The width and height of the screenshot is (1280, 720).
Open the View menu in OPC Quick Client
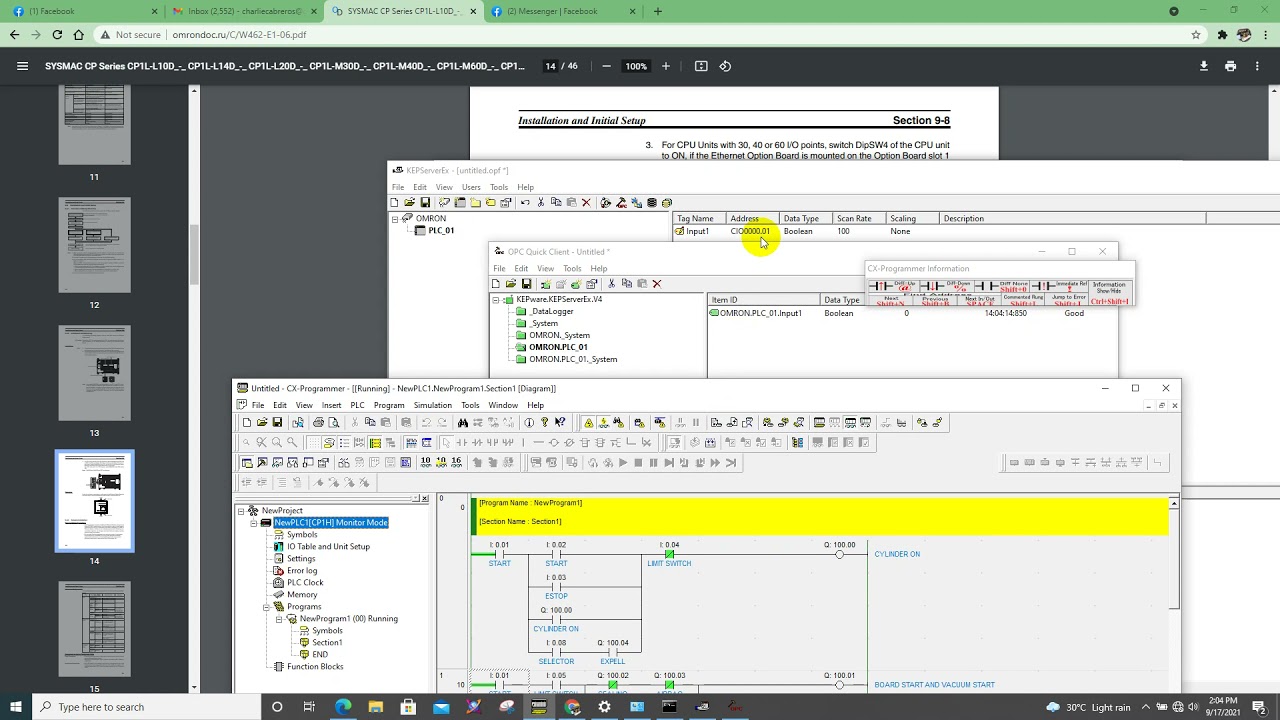coord(545,268)
